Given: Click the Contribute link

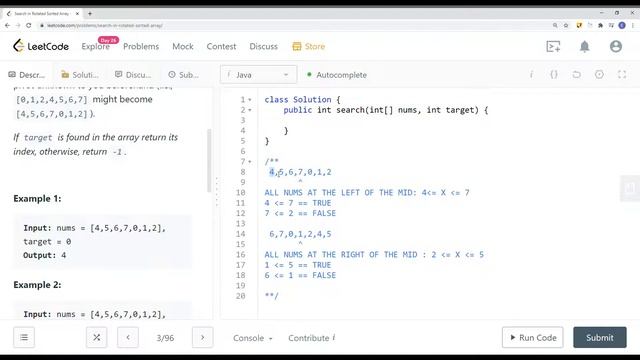Looking at the screenshot, I should tap(312, 338).
